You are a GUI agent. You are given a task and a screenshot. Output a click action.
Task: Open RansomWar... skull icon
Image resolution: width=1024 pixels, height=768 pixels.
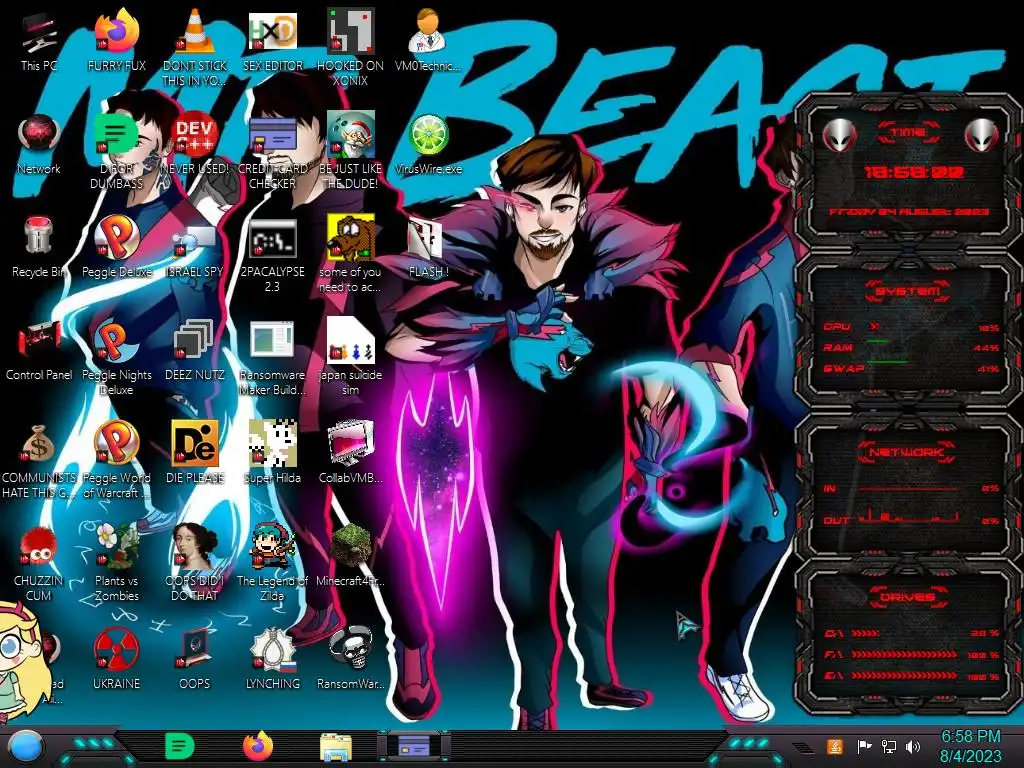pos(350,658)
